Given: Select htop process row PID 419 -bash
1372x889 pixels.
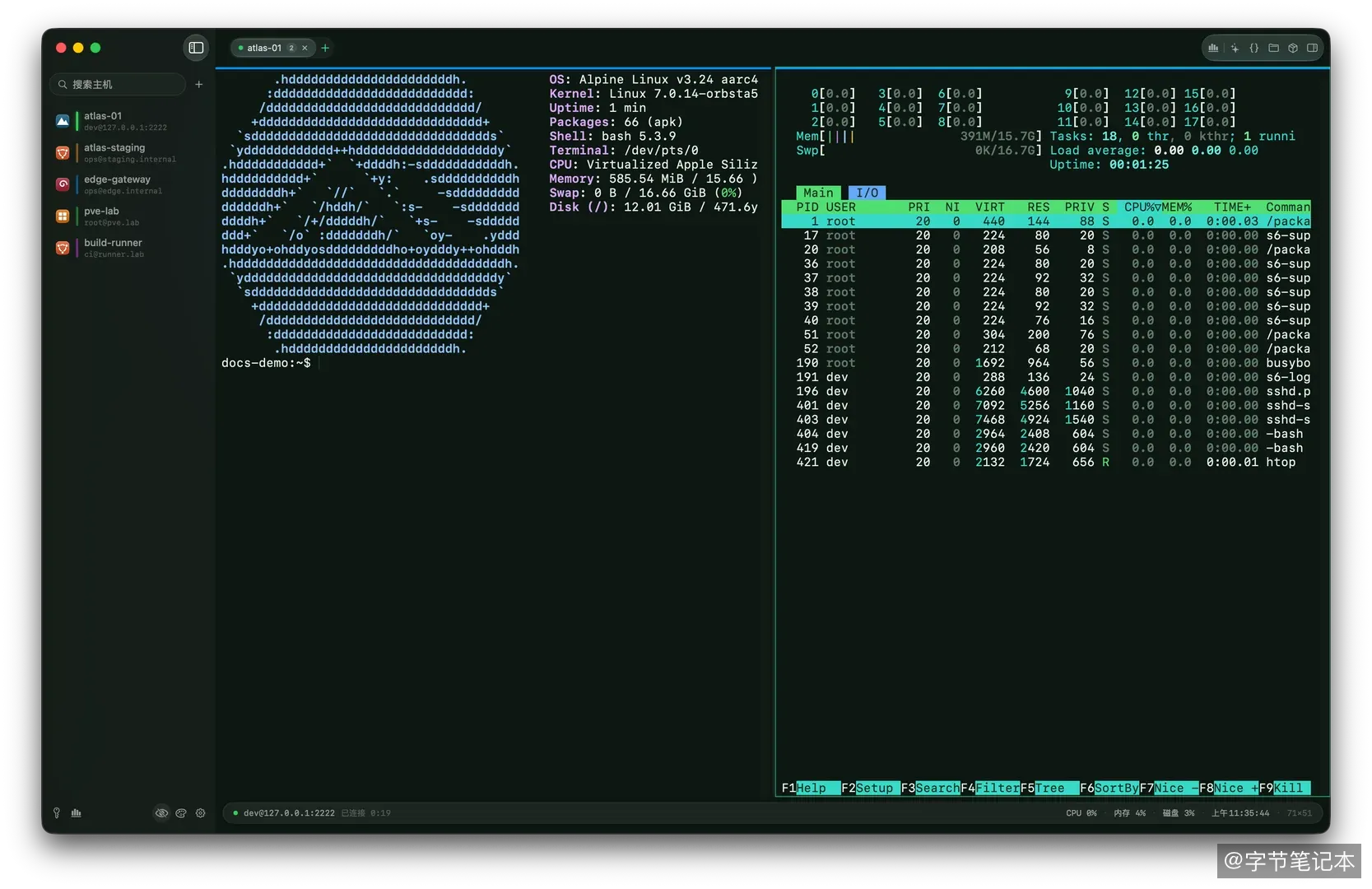Looking at the screenshot, I should click(1046, 448).
